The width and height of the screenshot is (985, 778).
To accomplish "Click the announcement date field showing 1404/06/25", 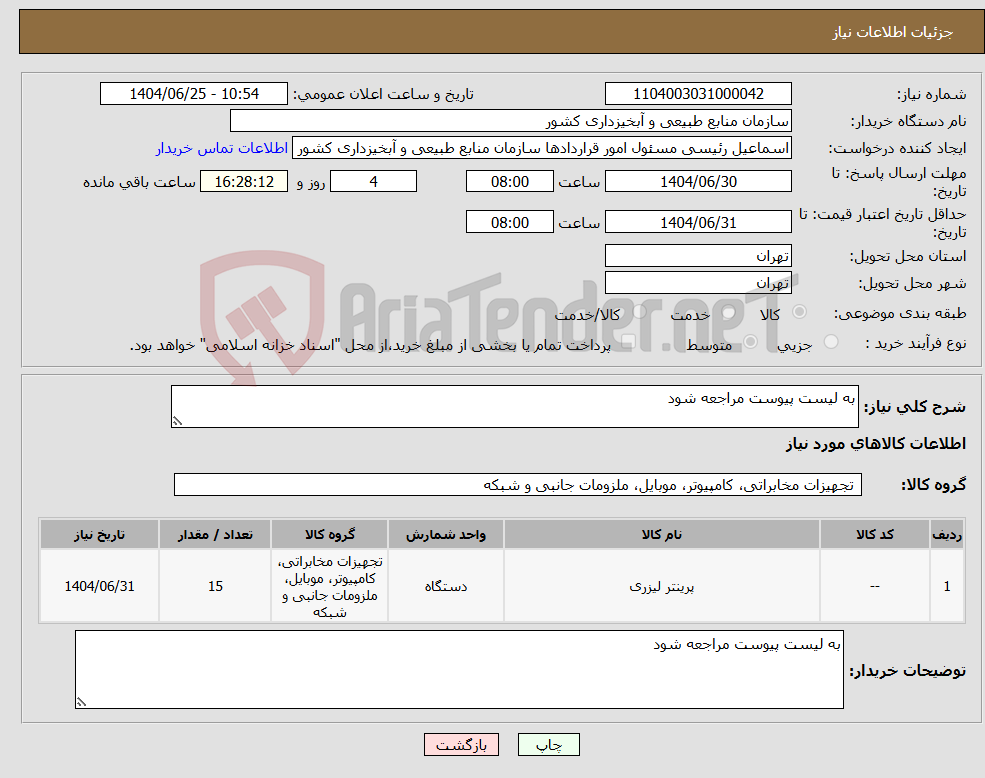I will click(x=193, y=93).
